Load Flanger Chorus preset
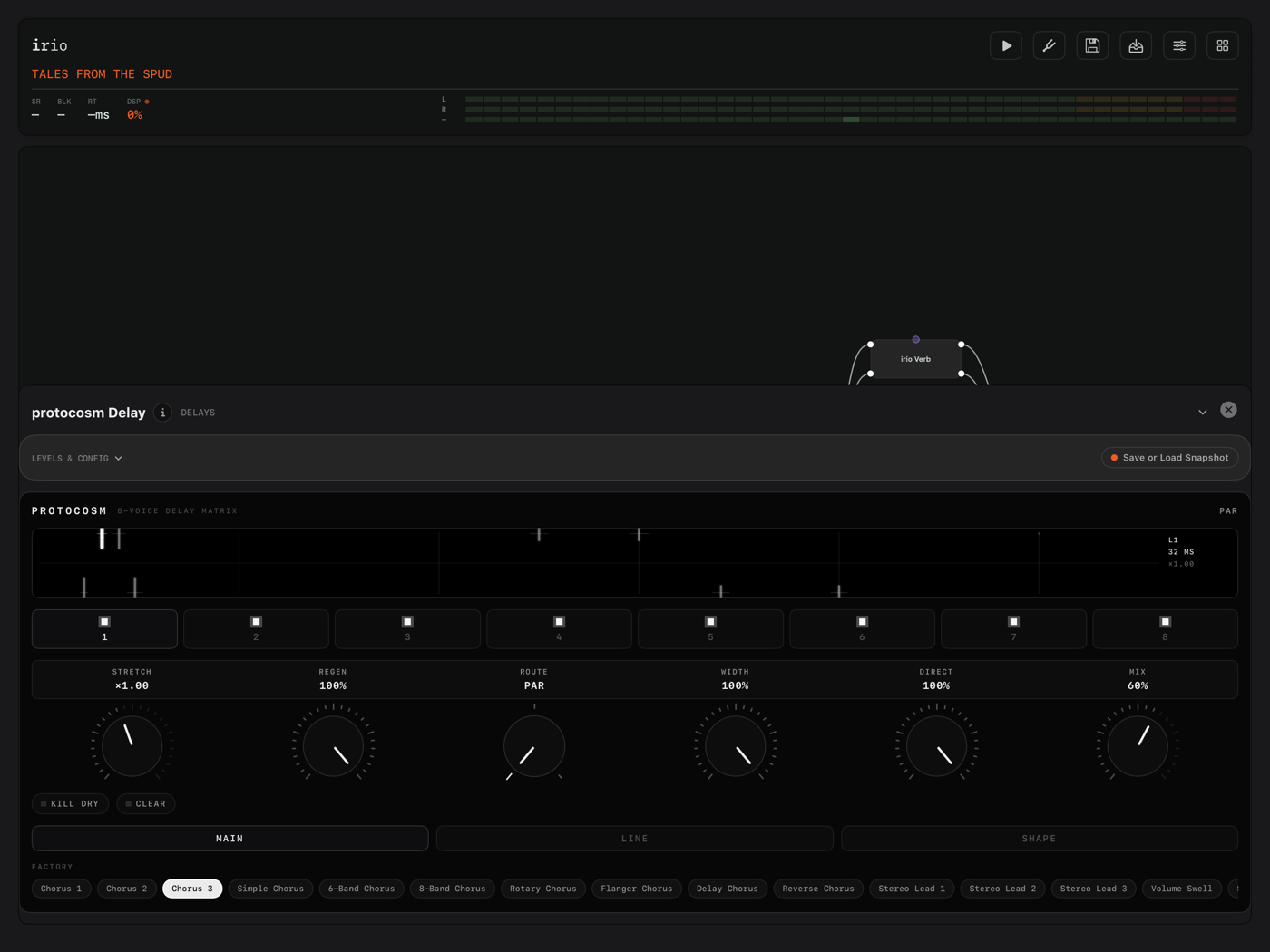This screenshot has height=952, width=1270. (x=637, y=889)
